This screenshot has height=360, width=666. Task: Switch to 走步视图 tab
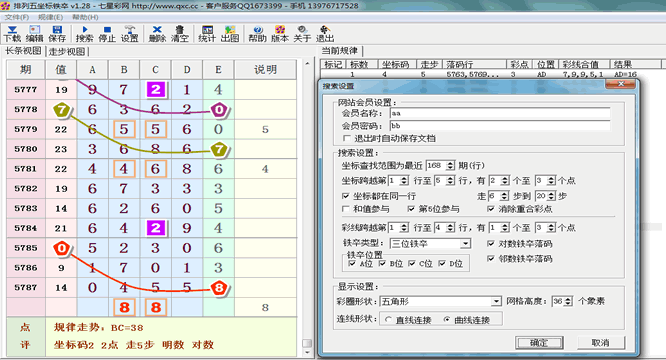tap(66, 51)
